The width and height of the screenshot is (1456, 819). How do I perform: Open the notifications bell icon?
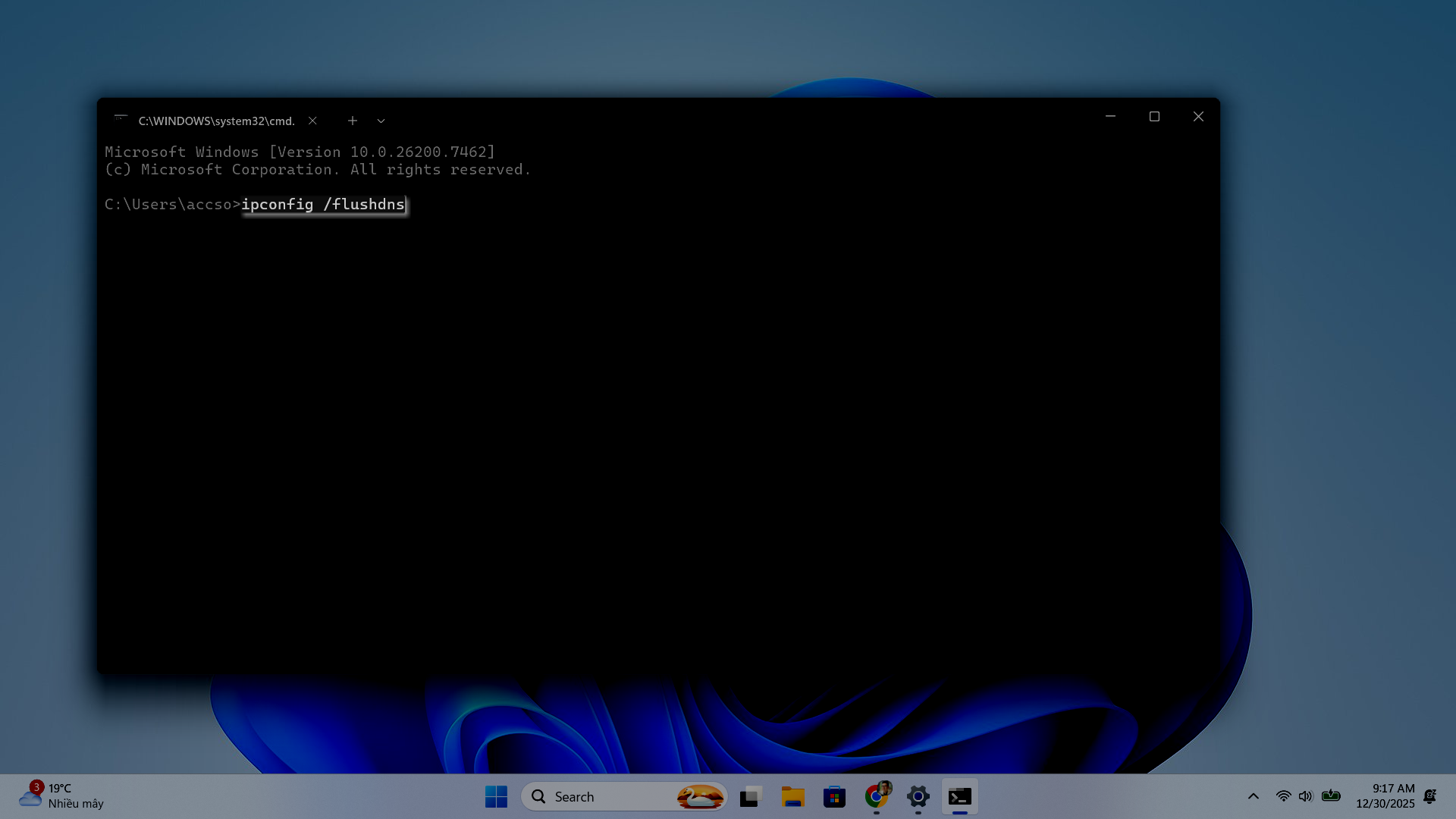[x=1429, y=796]
